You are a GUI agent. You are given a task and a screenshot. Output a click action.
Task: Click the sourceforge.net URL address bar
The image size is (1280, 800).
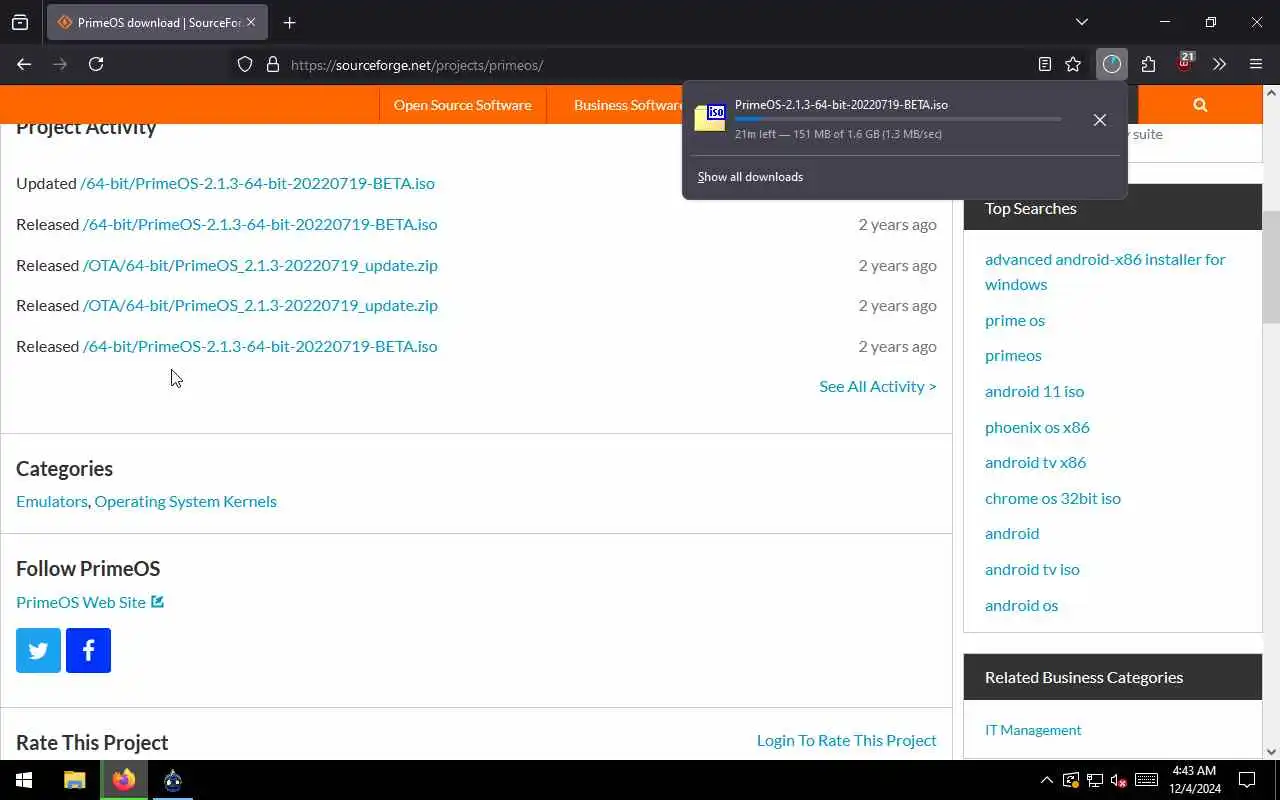tap(660, 65)
